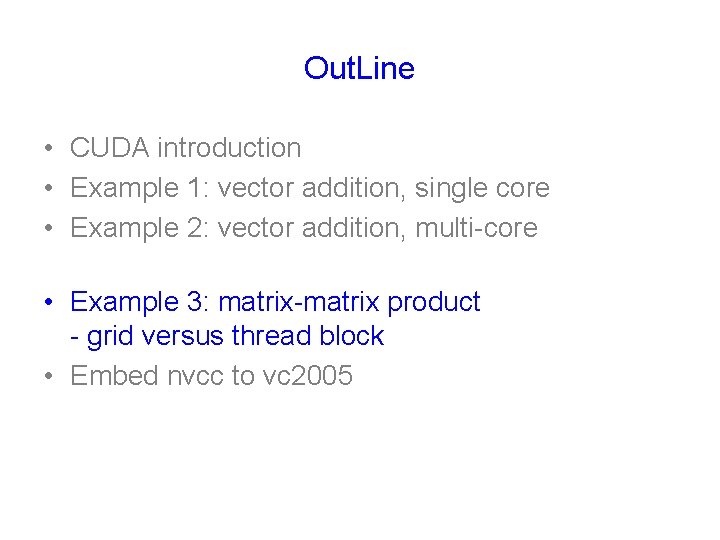Click the bullet dot before CUDA introduction
The image size is (720, 540).
click(49, 148)
